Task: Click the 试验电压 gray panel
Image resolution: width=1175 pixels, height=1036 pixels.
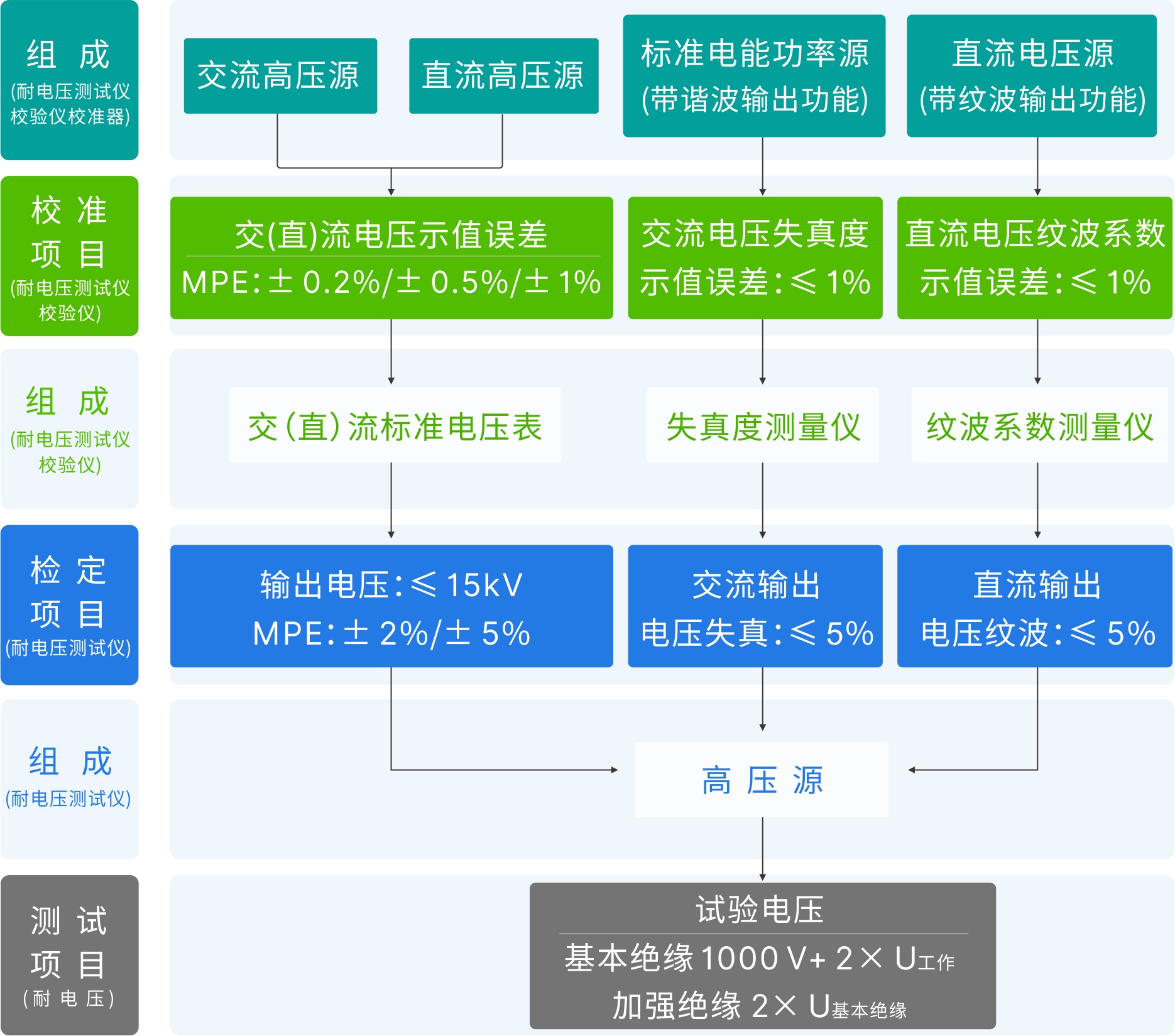Action: (762, 955)
